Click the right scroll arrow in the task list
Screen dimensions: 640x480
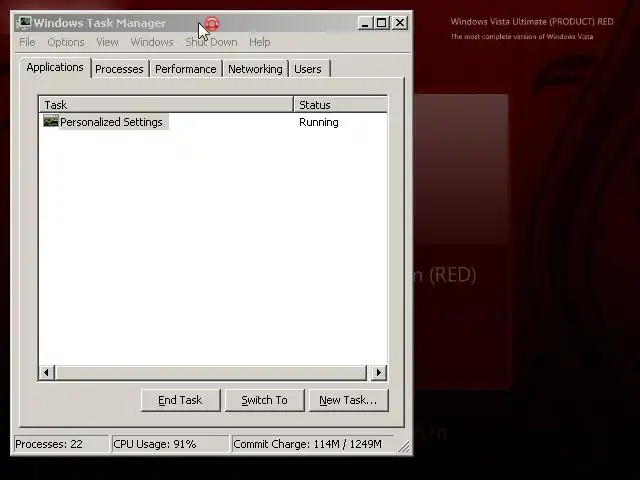coord(379,372)
